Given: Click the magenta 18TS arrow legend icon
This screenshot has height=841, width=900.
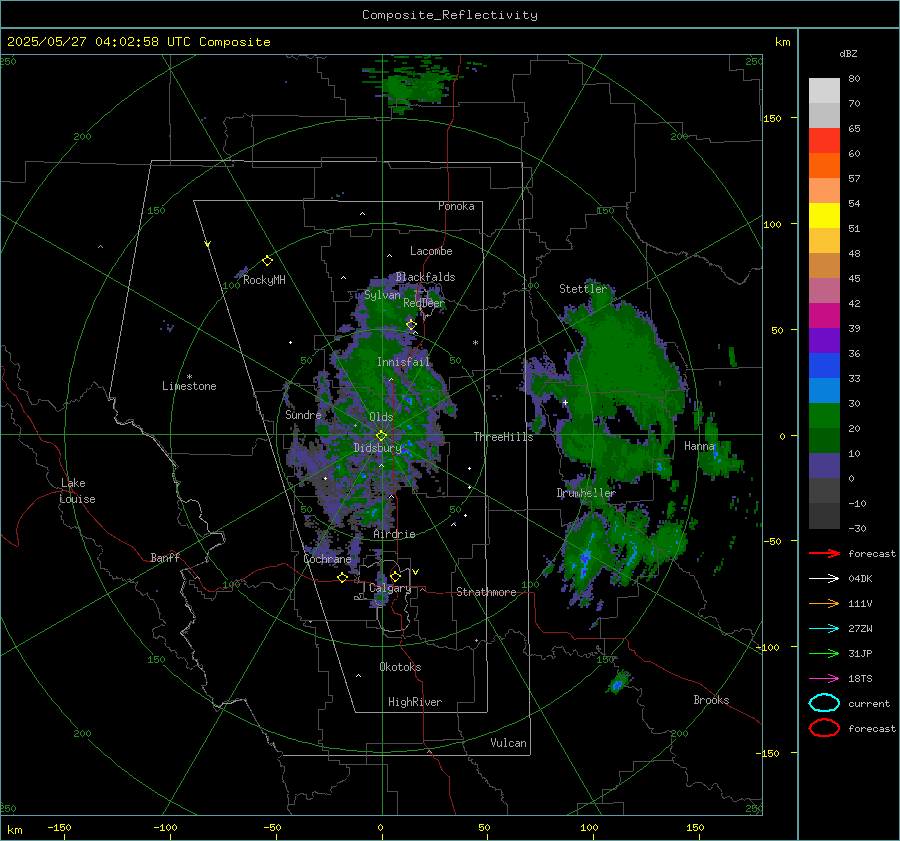Looking at the screenshot, I should (x=824, y=679).
